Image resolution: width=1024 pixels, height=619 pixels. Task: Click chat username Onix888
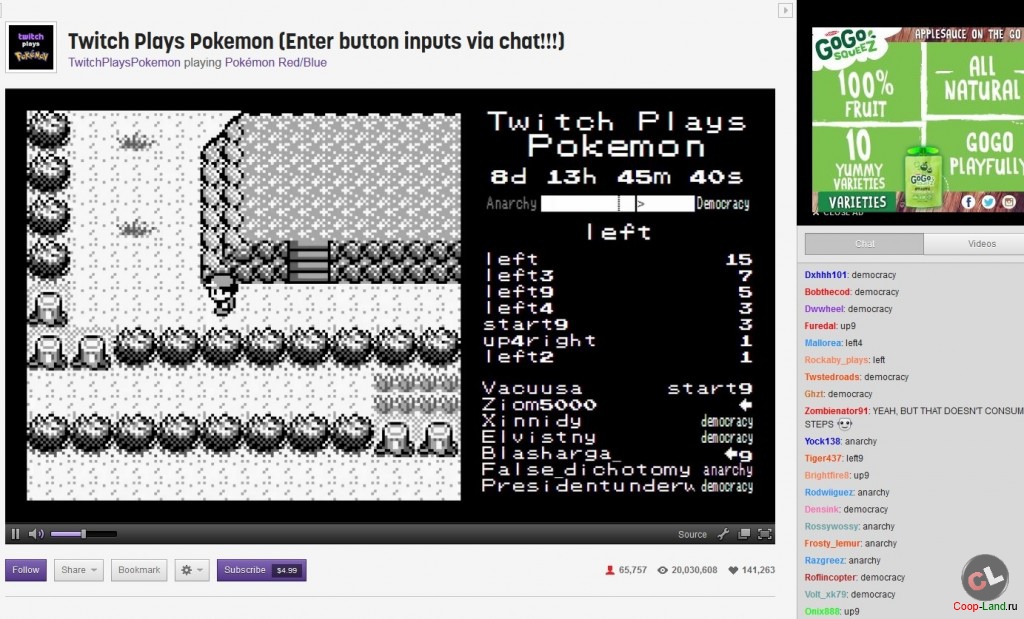point(823,611)
